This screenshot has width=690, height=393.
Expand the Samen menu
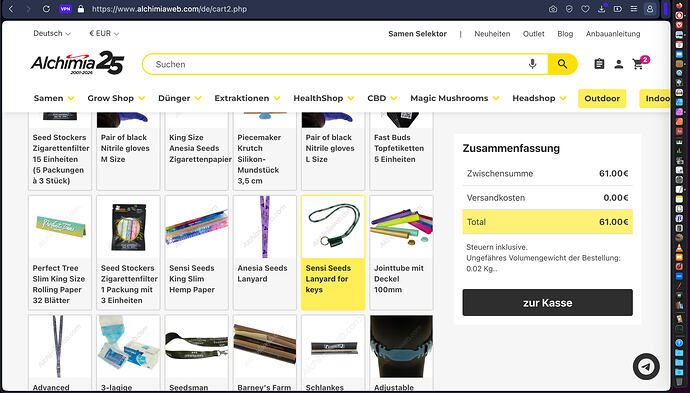[x=54, y=98]
